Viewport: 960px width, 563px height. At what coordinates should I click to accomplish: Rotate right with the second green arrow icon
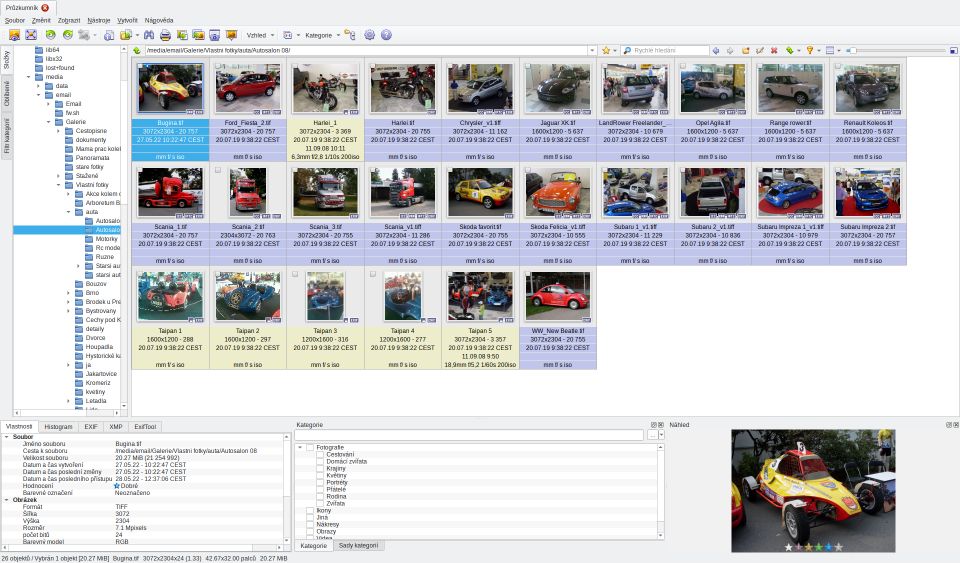pyautogui.click(x=67, y=35)
